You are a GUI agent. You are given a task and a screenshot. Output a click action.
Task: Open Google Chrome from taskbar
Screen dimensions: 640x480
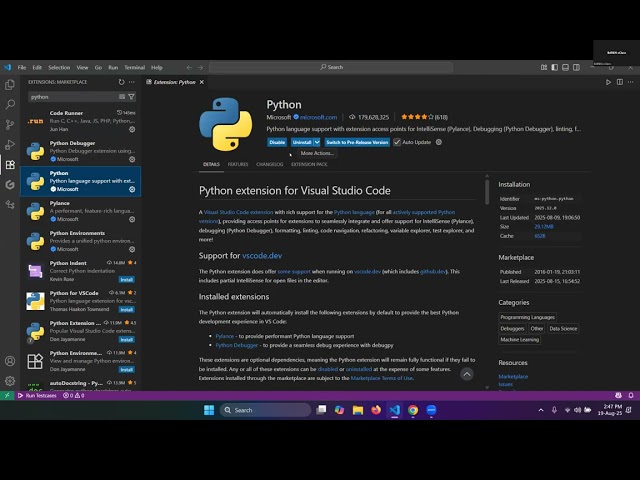click(413, 410)
